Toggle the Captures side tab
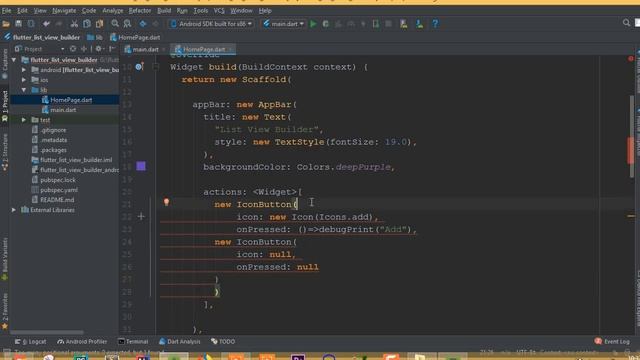 [4, 64]
